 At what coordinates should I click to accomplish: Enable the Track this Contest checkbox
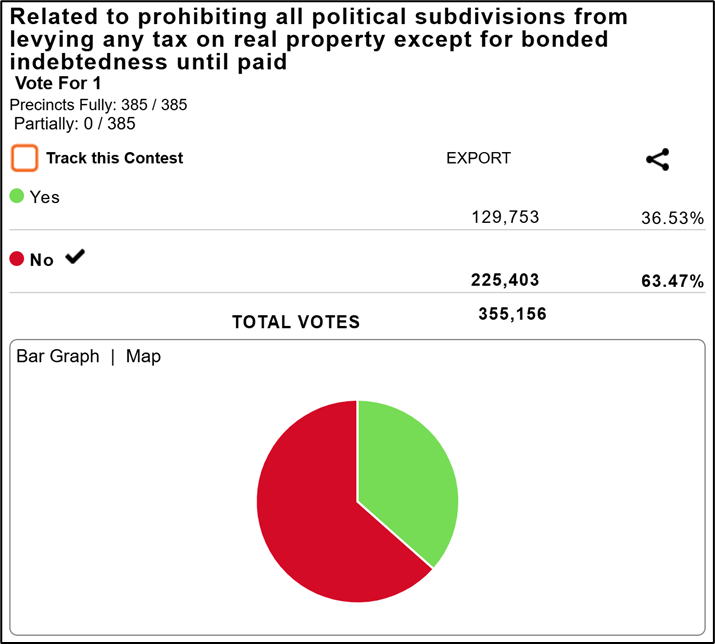click(25, 158)
